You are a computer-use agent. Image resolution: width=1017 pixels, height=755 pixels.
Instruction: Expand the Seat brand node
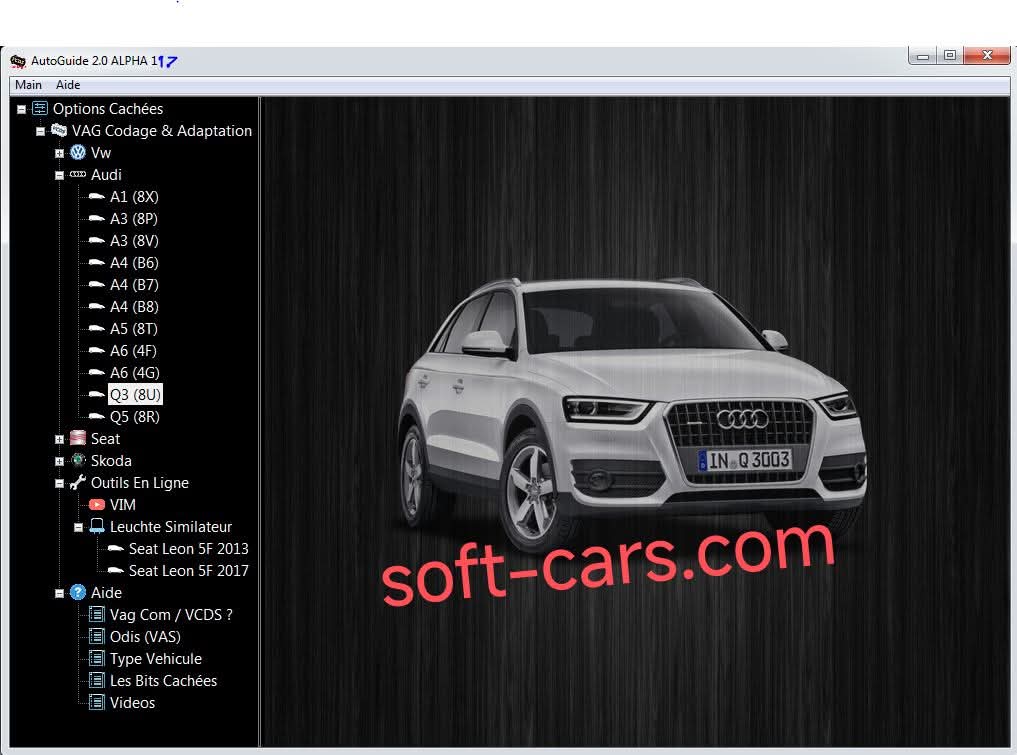point(59,439)
